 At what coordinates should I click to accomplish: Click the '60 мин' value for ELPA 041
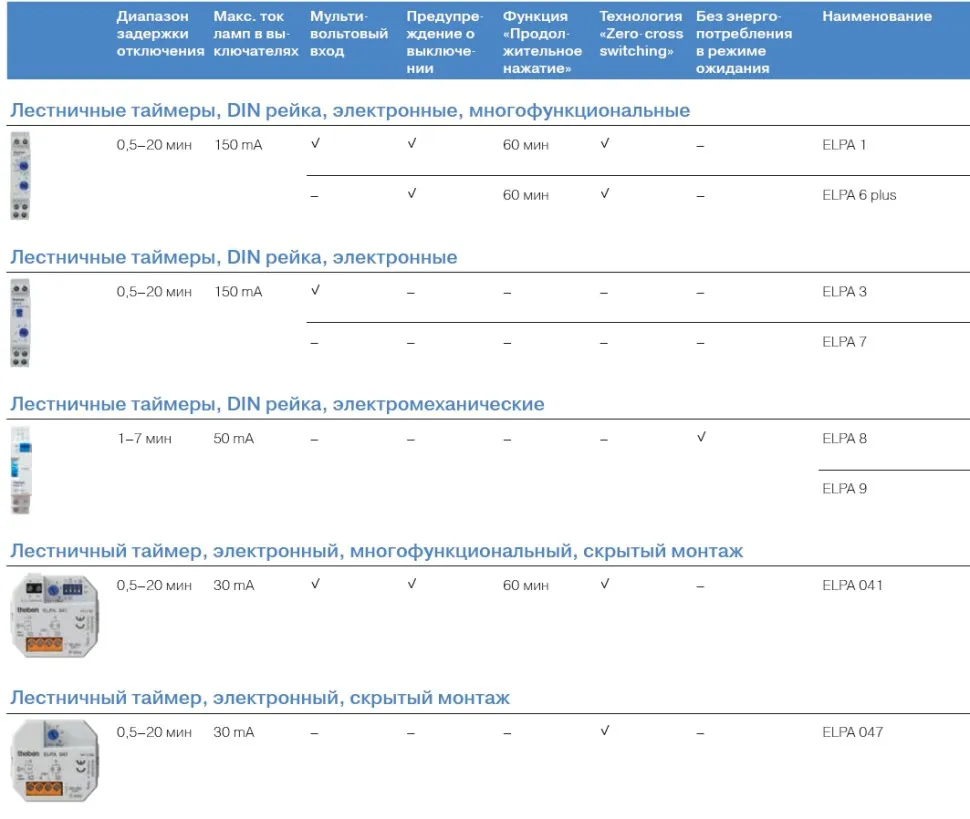(x=525, y=585)
